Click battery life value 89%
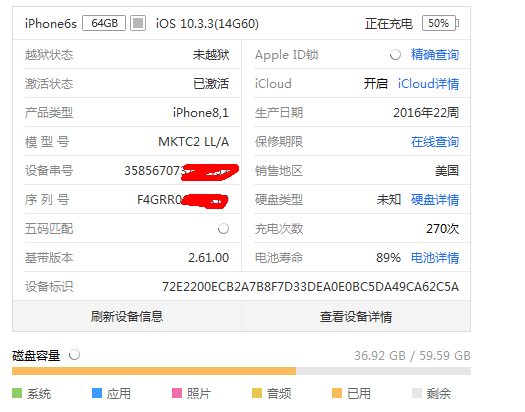This screenshot has height=412, width=525. pyautogui.click(x=388, y=258)
